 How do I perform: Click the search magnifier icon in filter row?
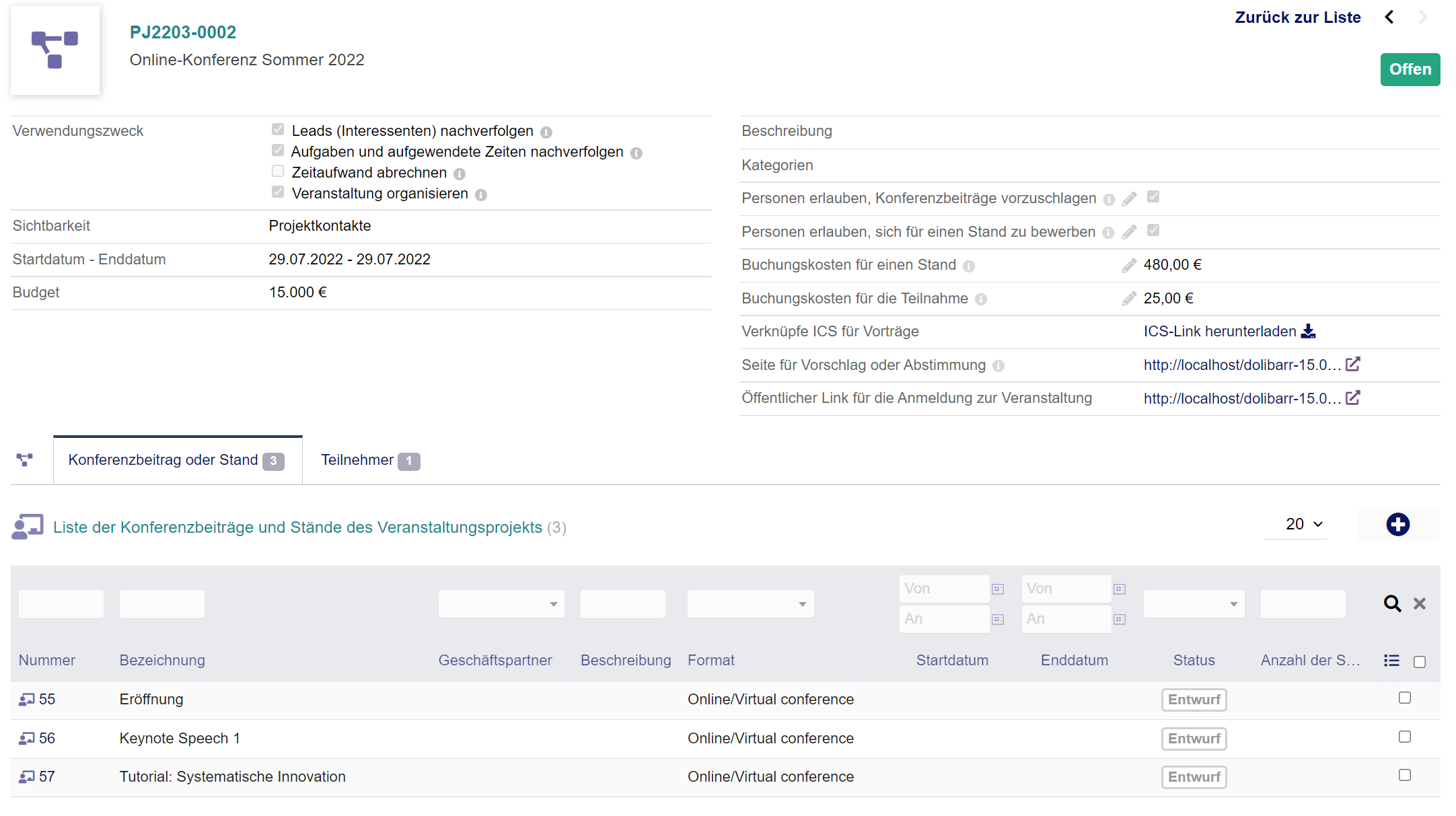click(x=1392, y=603)
